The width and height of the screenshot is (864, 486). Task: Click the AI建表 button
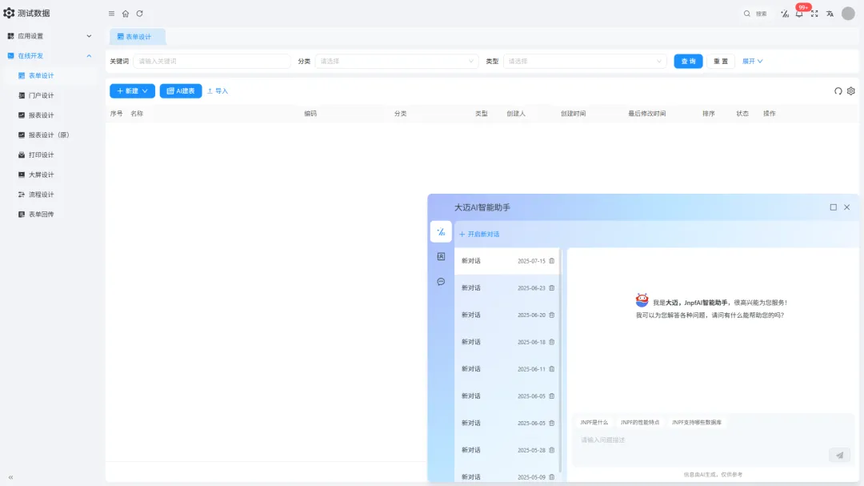coord(181,91)
